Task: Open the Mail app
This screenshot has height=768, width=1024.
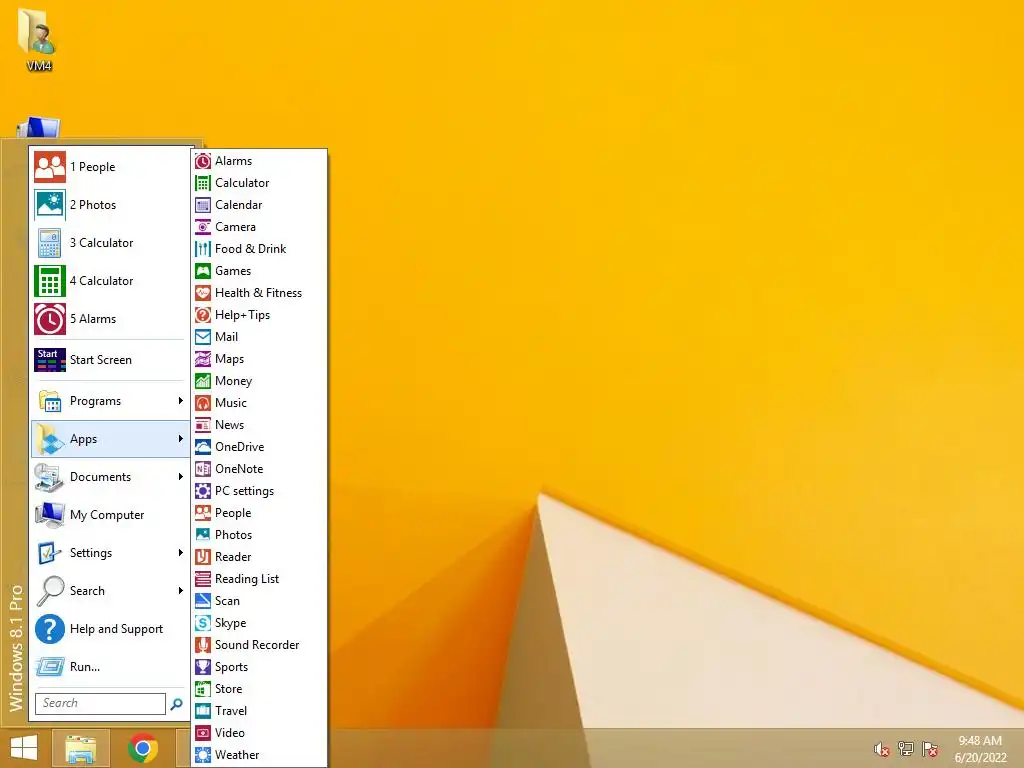Action: (259, 337)
